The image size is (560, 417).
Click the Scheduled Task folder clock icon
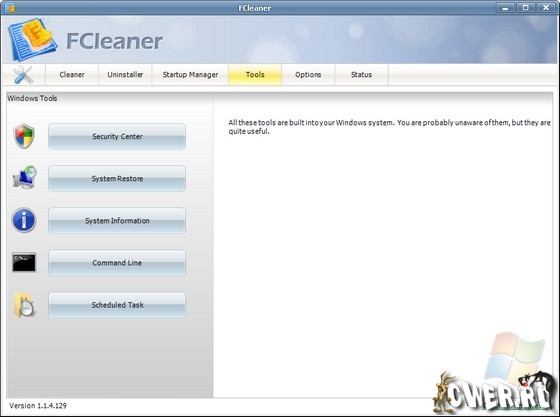(x=25, y=305)
